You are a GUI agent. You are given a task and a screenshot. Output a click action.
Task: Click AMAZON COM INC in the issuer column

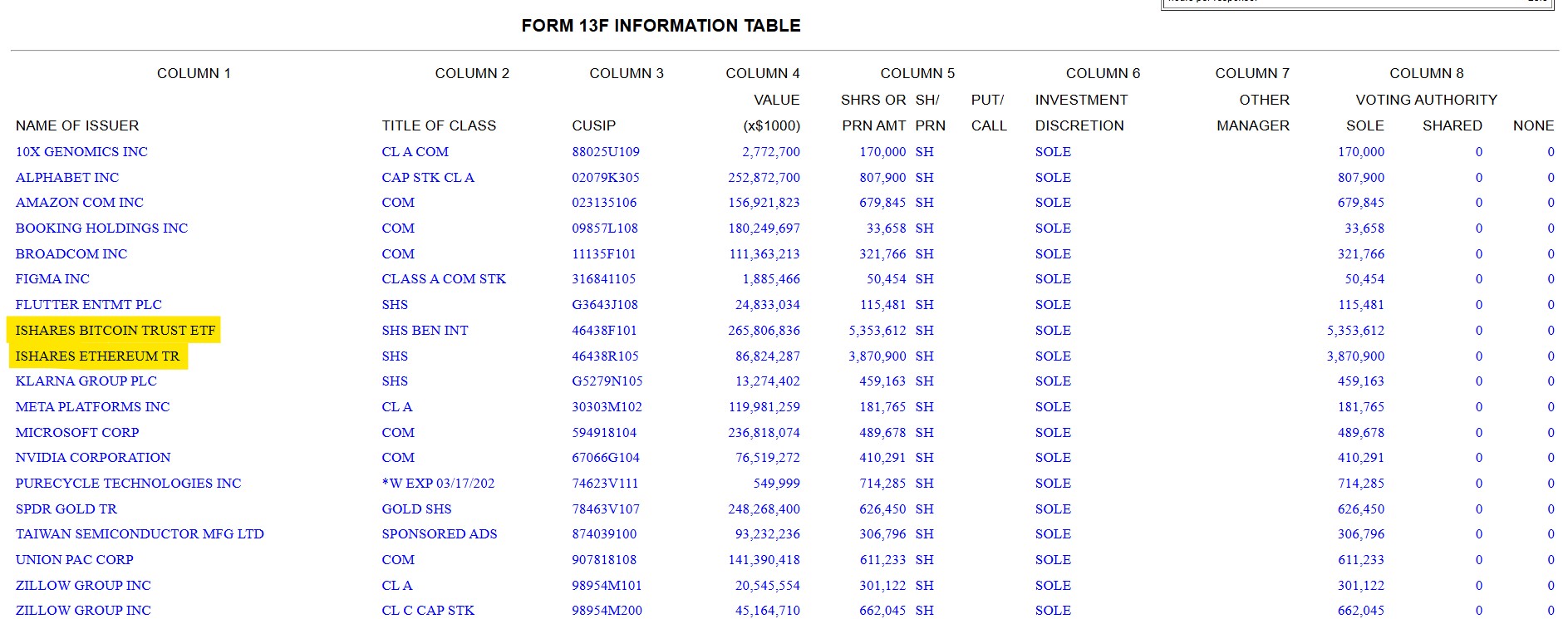(79, 203)
